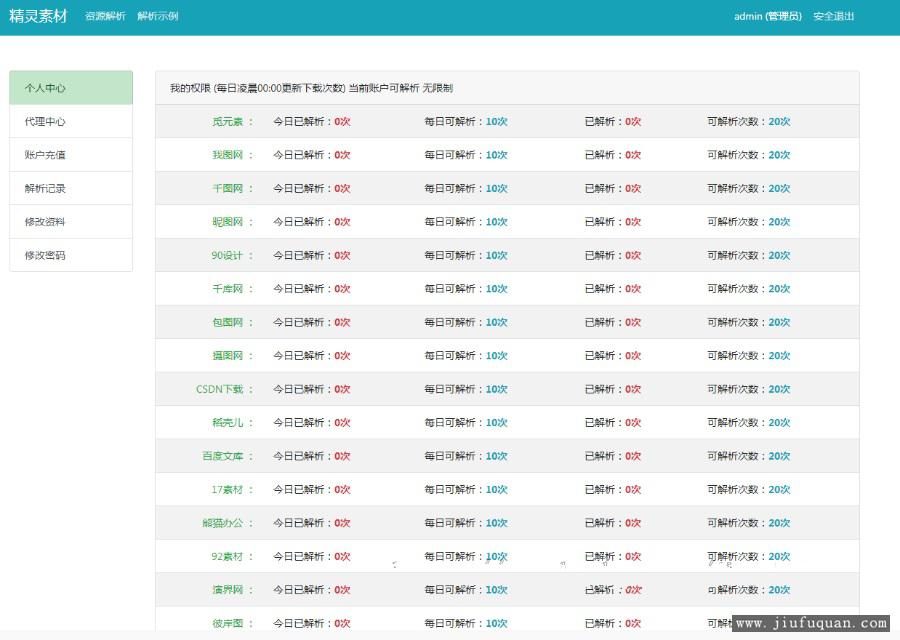
Task: Click 已解析 0次 in the 觅元素 row
Action: coord(612,121)
